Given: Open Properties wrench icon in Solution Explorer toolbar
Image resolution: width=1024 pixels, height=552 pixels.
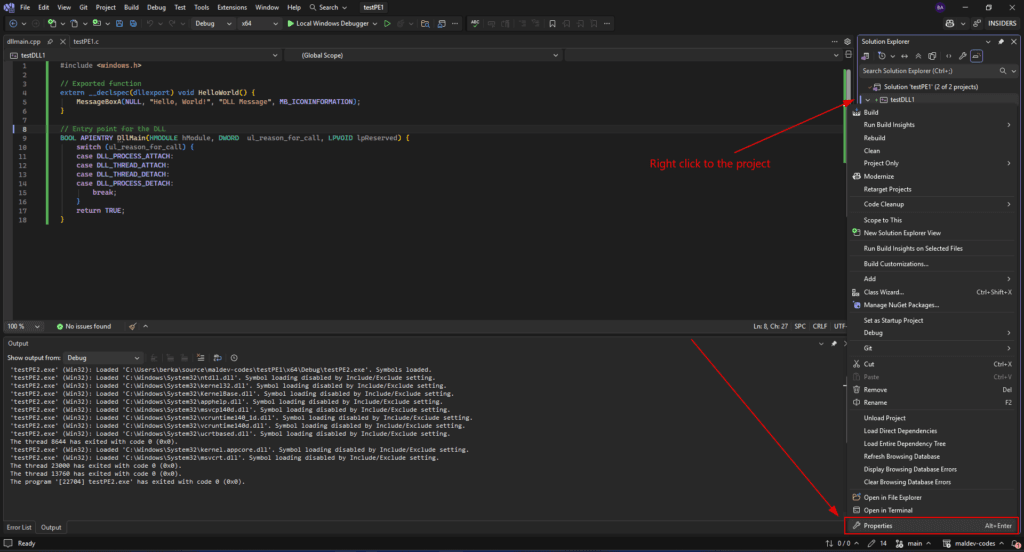Looking at the screenshot, I should point(962,56).
